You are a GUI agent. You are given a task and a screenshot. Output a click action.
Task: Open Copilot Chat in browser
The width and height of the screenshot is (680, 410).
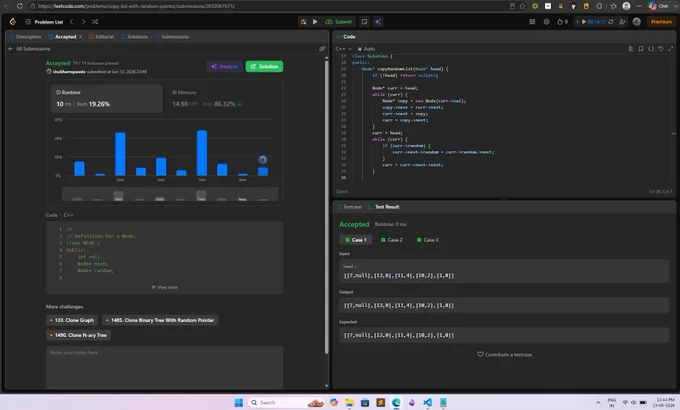[658, 6]
